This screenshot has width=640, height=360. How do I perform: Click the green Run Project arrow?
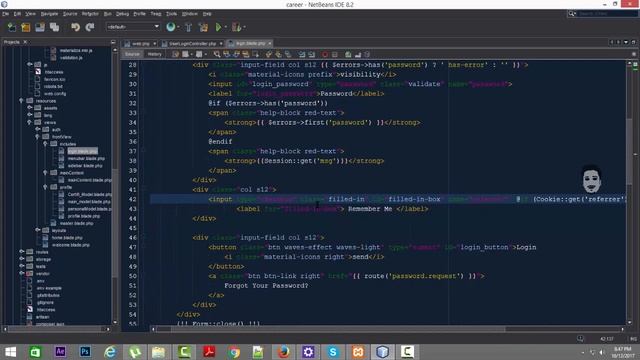[218, 27]
